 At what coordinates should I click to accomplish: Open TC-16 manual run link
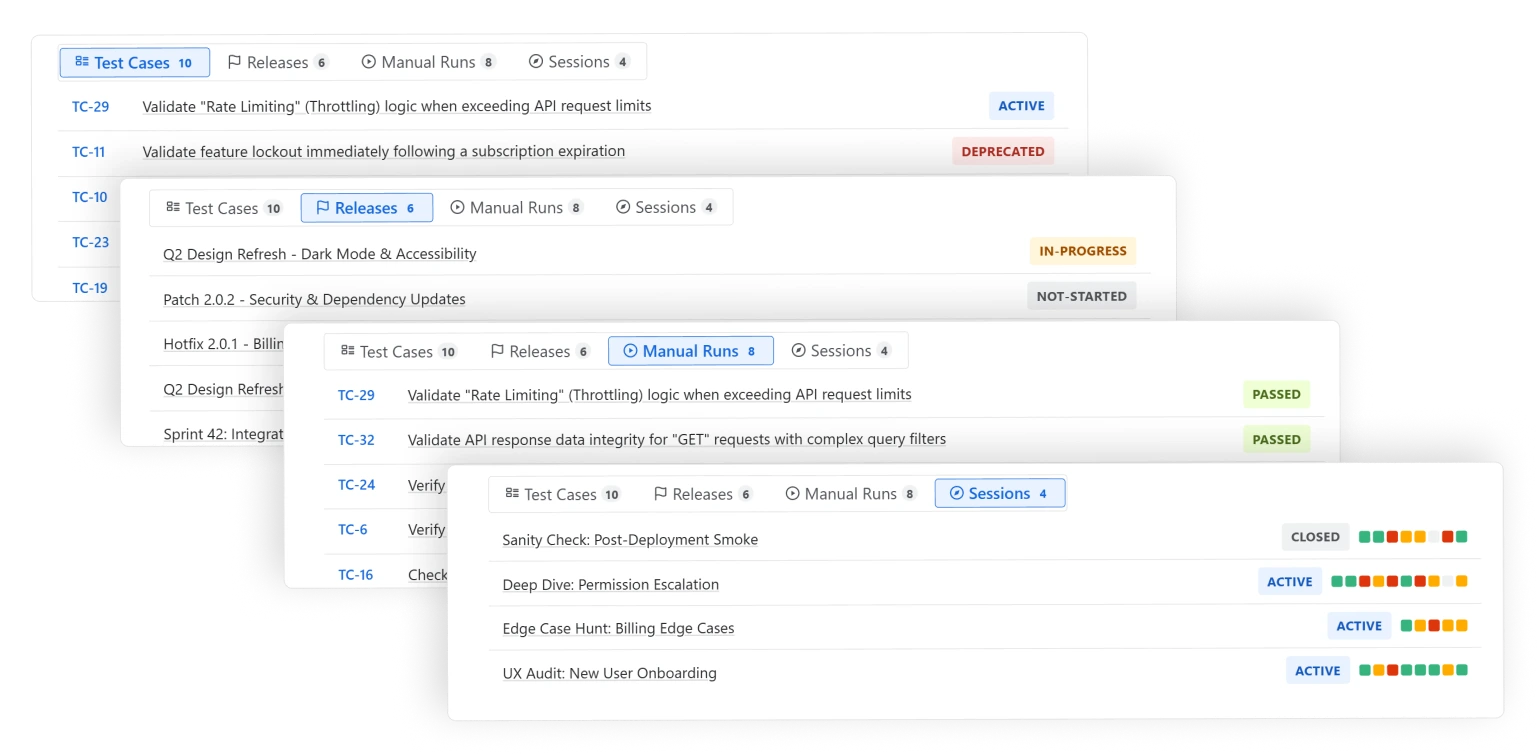[x=355, y=575]
